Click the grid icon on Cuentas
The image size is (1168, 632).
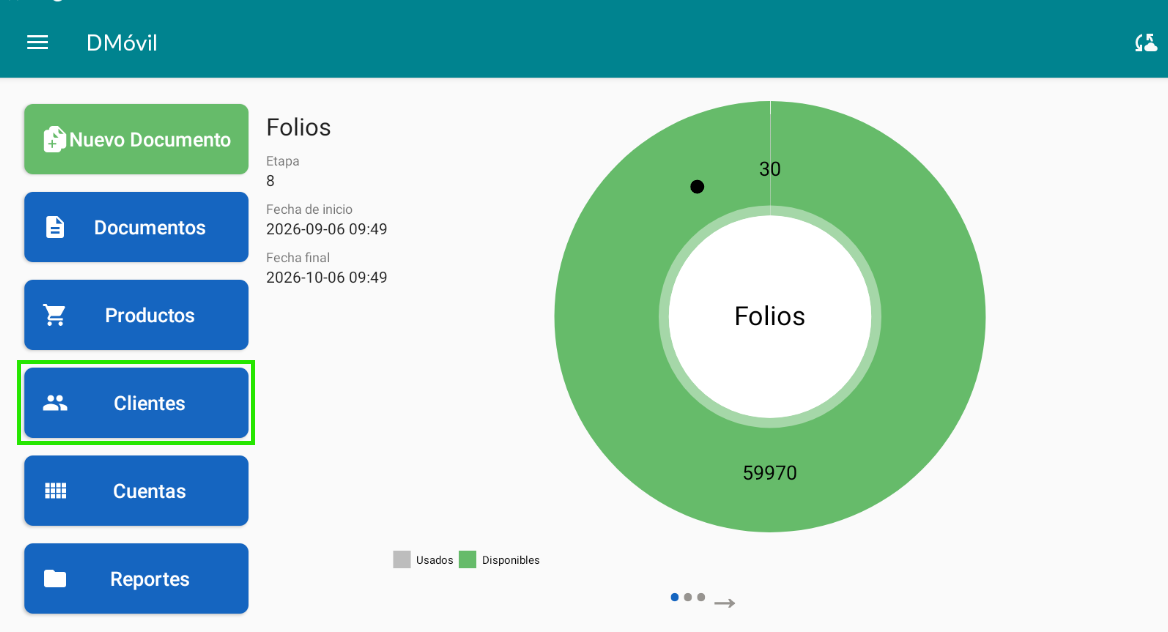coord(55,490)
